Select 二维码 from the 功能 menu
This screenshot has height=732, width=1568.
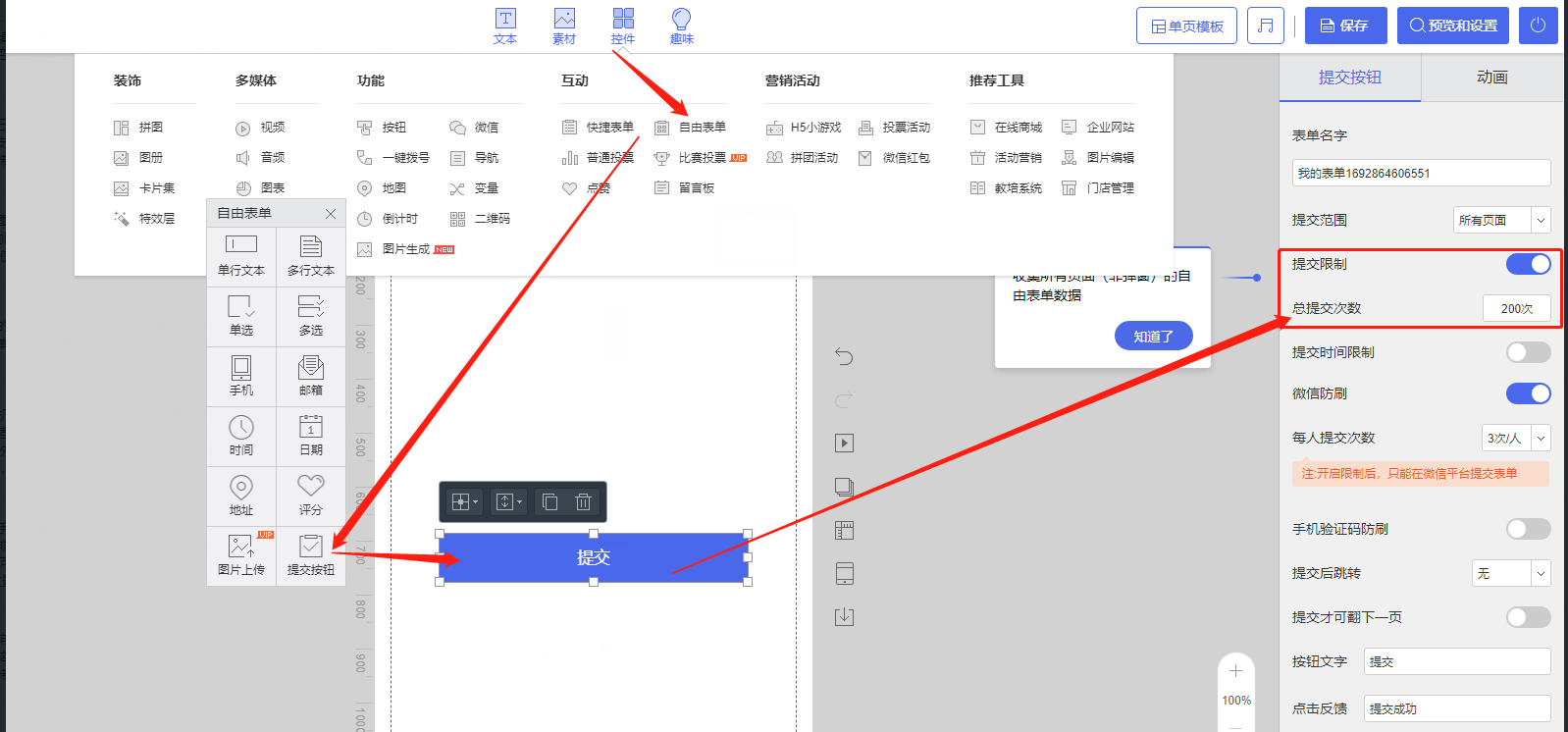(480, 219)
